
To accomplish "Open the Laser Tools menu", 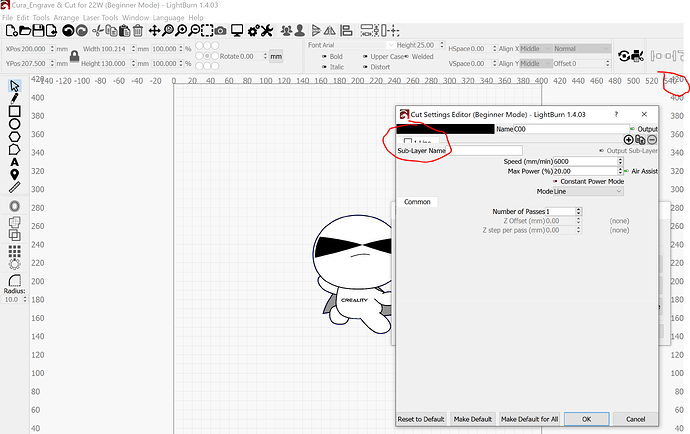I will [x=100, y=18].
